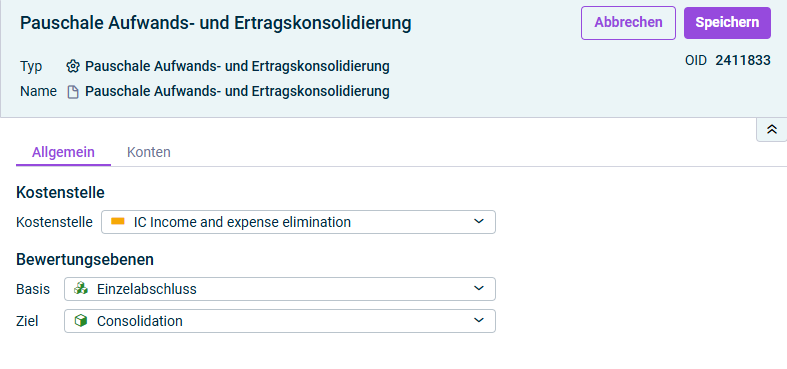
Task: Switch to the Konten tab
Action: pos(149,152)
